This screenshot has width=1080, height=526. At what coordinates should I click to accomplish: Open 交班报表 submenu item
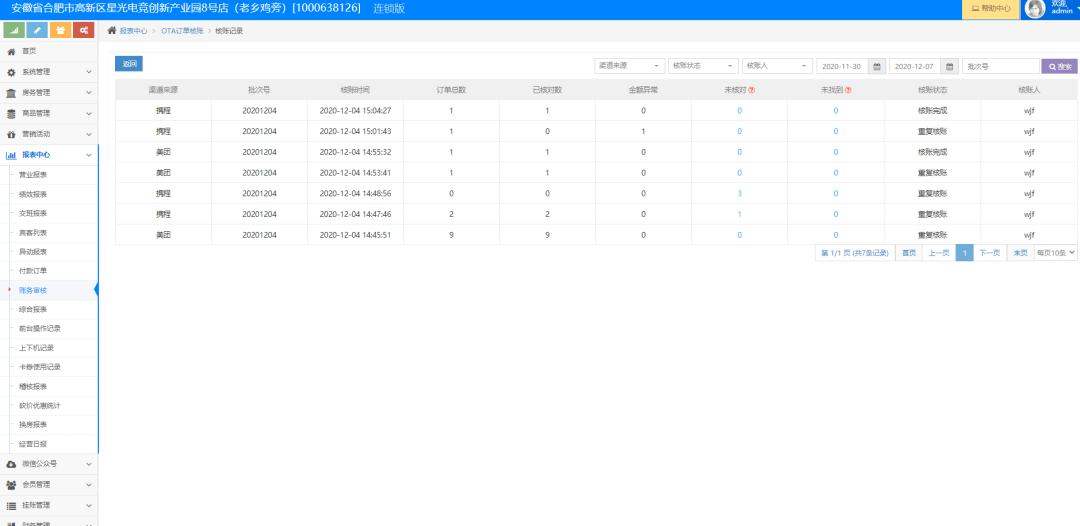[x=33, y=213]
